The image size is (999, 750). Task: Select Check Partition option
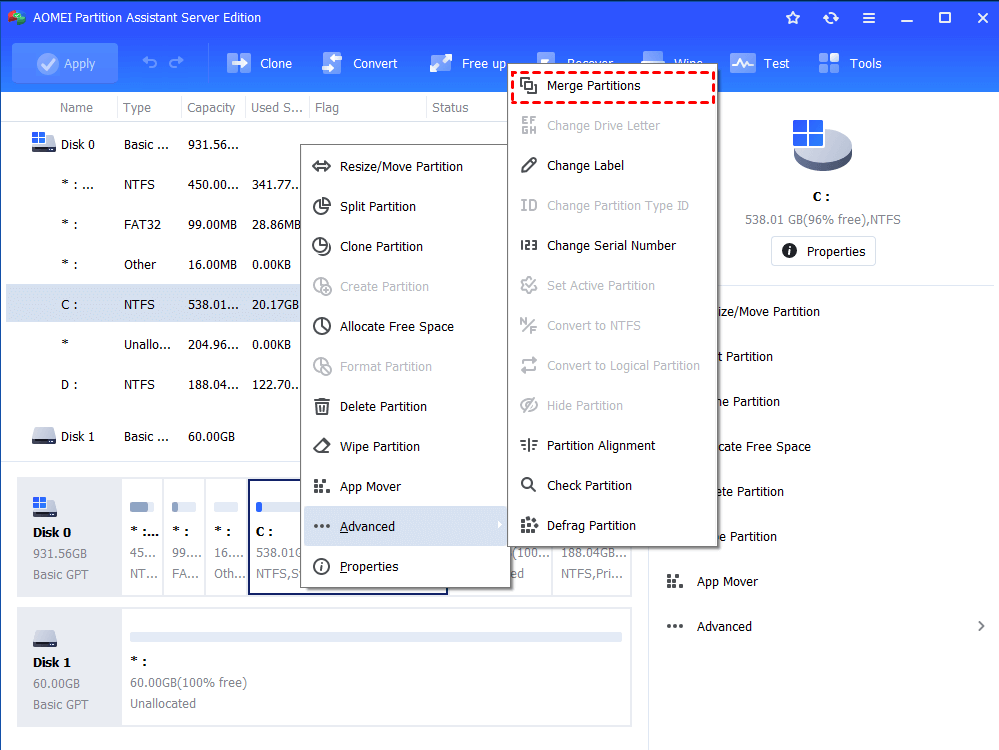click(x=612, y=486)
